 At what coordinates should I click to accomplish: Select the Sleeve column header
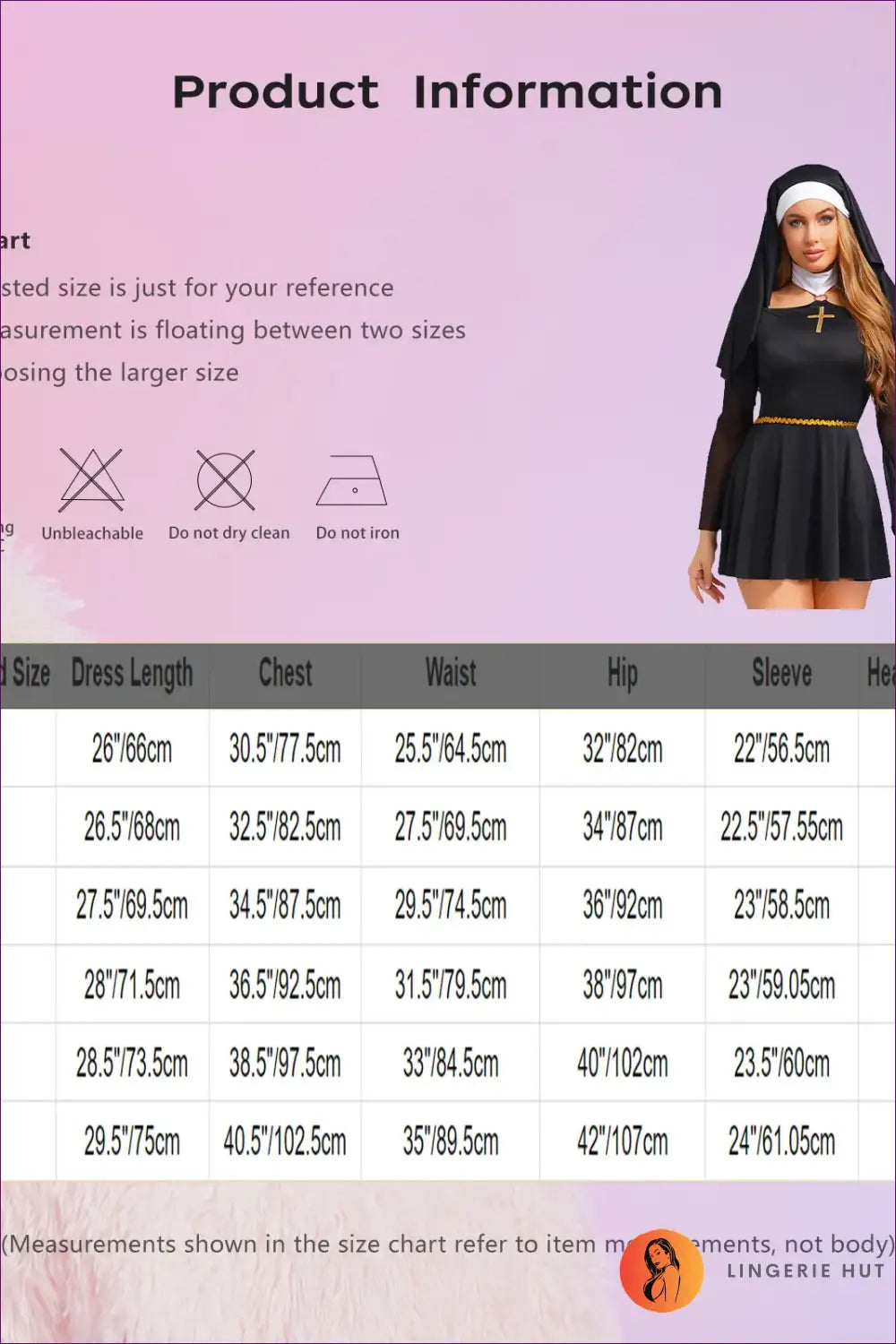point(781,674)
